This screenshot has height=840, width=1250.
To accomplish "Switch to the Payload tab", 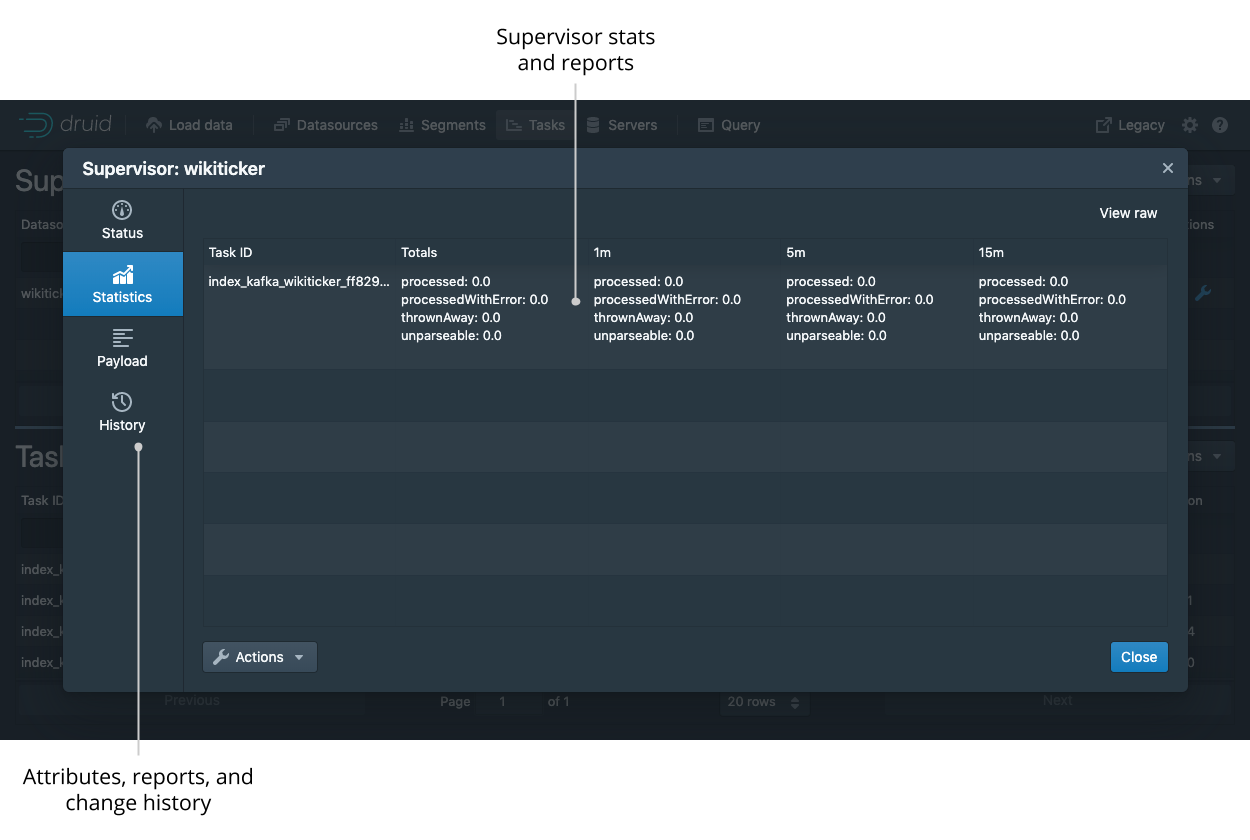I will click(x=122, y=348).
